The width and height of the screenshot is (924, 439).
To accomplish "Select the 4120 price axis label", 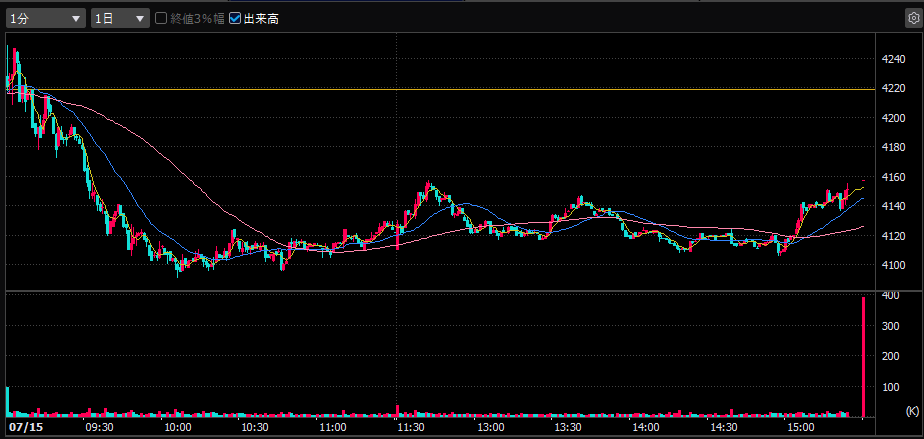I will tap(893, 236).
